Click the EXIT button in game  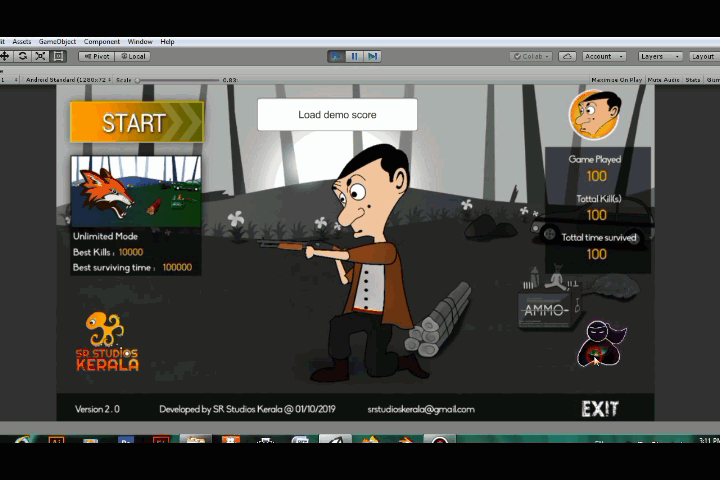coord(600,409)
